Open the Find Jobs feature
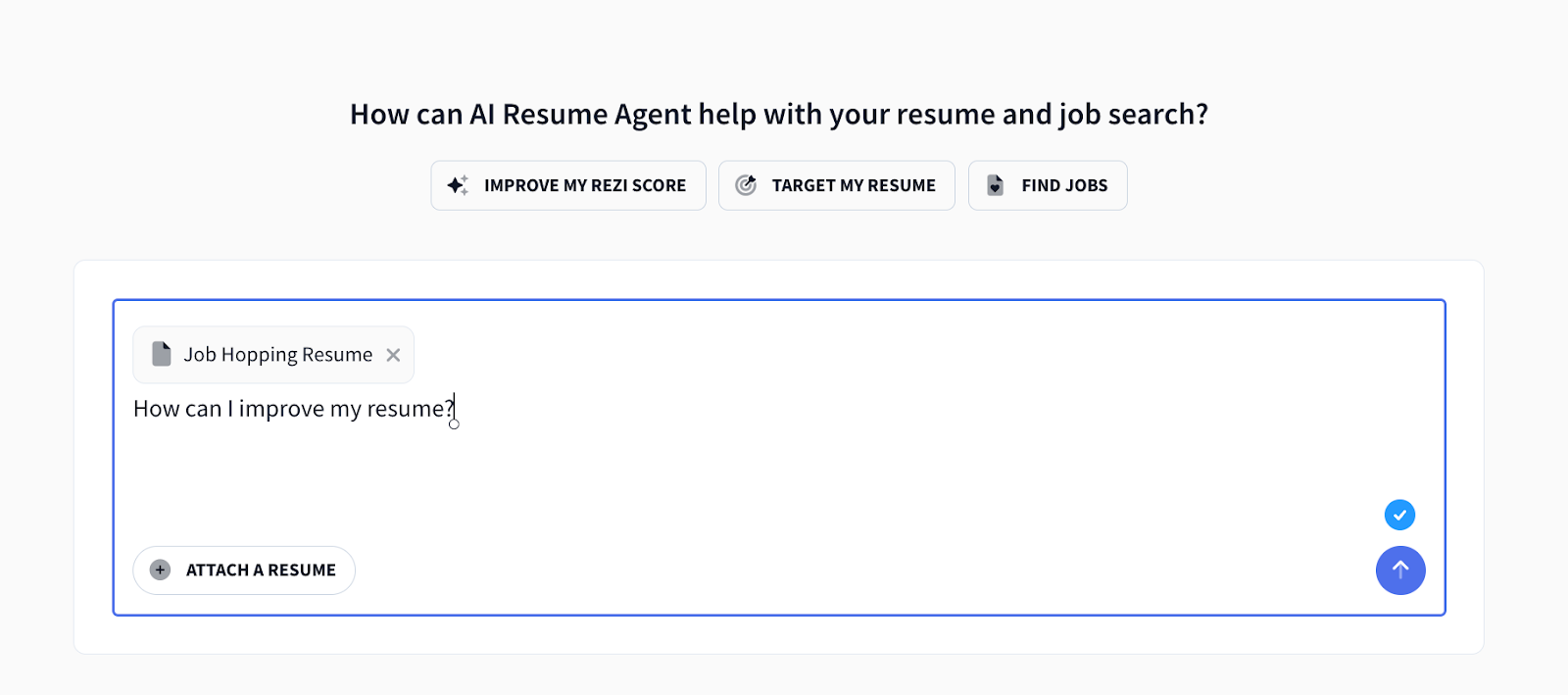Viewport: 1568px width, 695px height. point(1047,184)
